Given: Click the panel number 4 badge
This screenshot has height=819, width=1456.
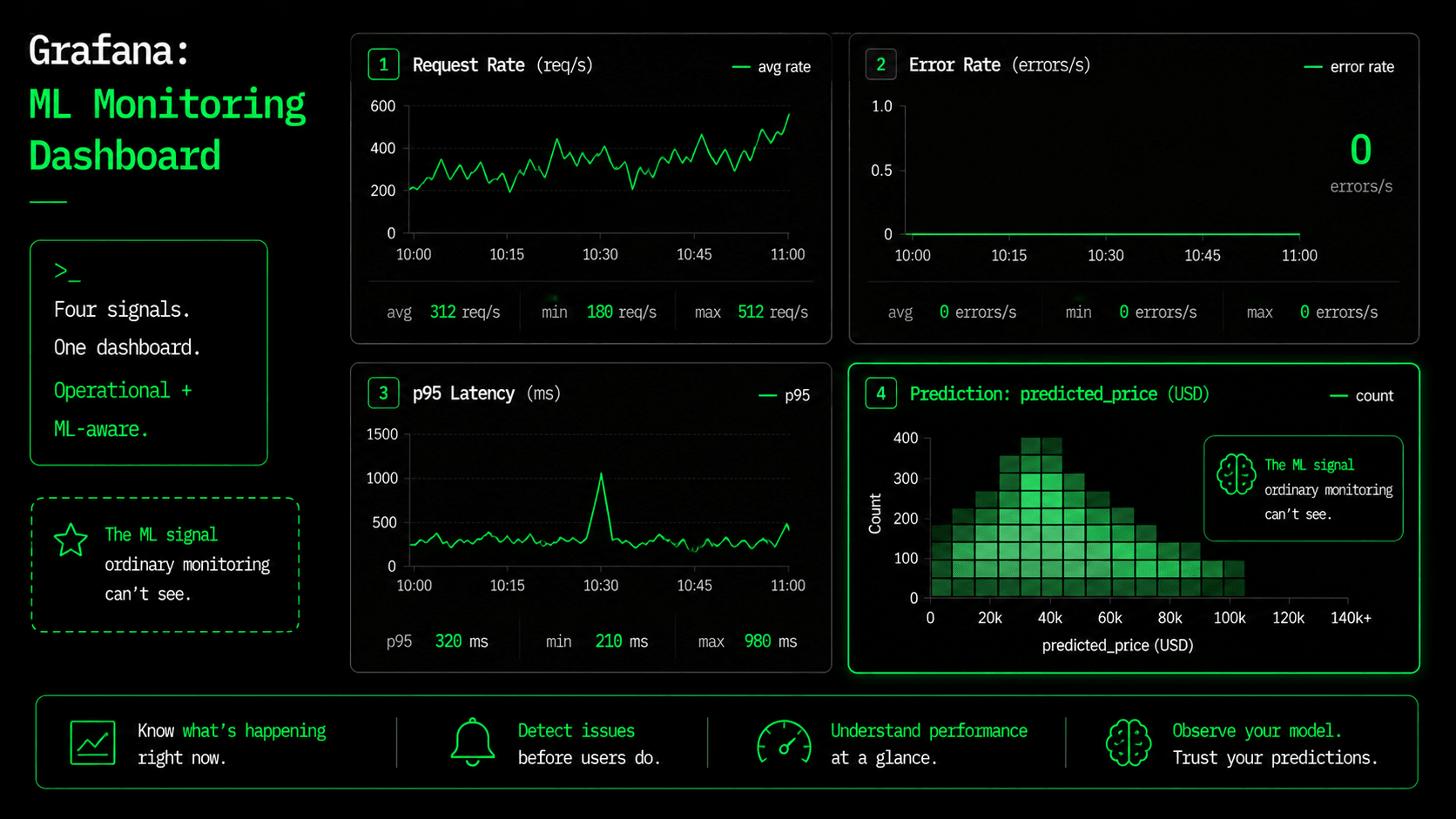Looking at the screenshot, I should coord(880,393).
